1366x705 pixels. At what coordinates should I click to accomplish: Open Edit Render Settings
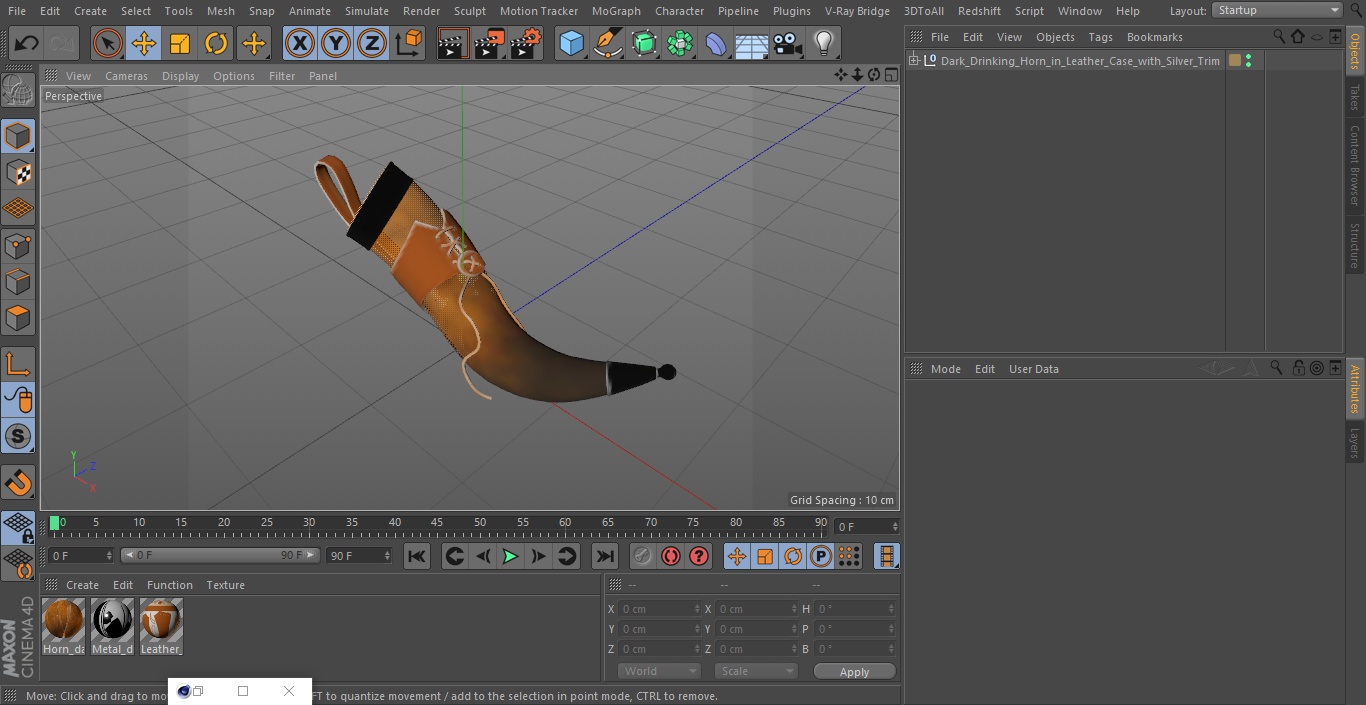tap(526, 43)
